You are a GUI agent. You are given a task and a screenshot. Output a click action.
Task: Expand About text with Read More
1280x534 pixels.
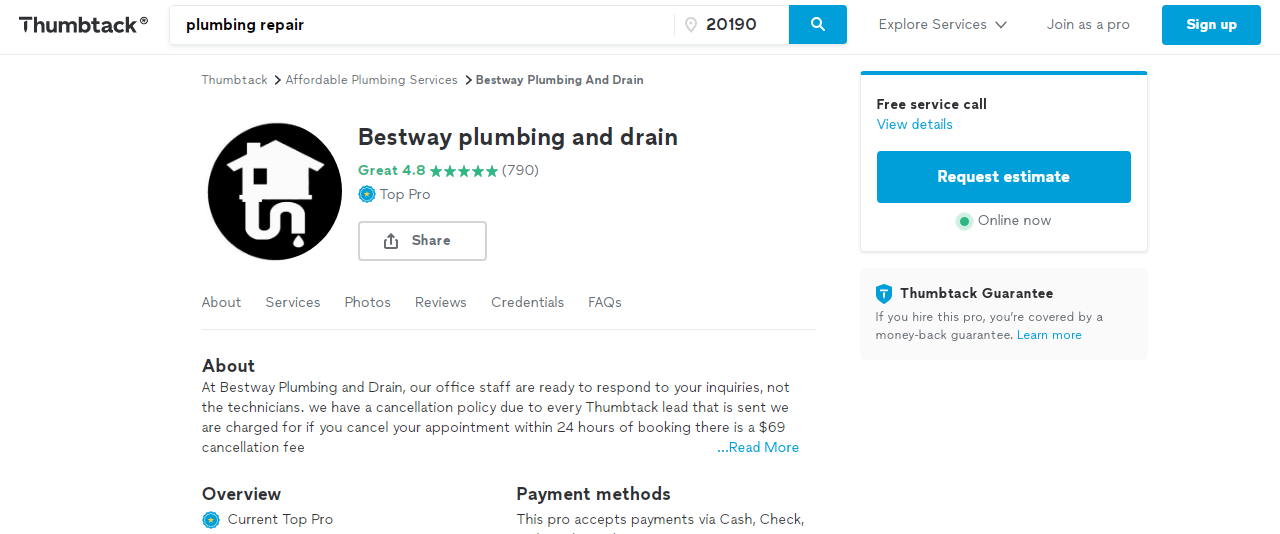pyautogui.click(x=758, y=448)
